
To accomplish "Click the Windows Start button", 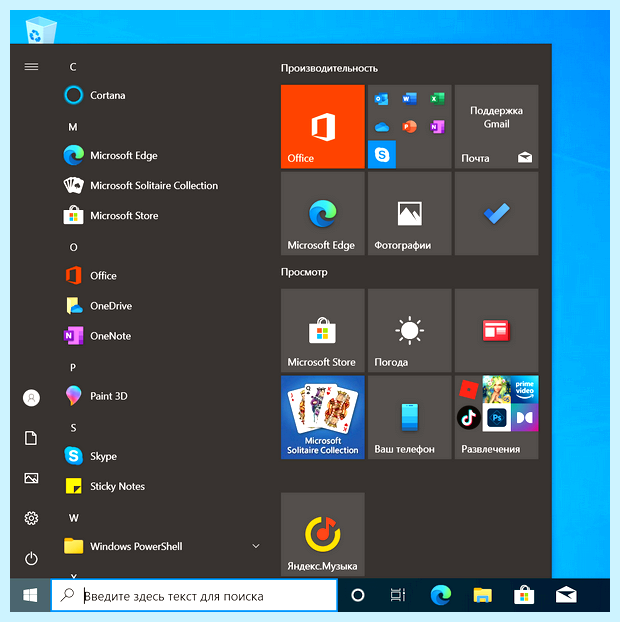I will [x=30, y=595].
